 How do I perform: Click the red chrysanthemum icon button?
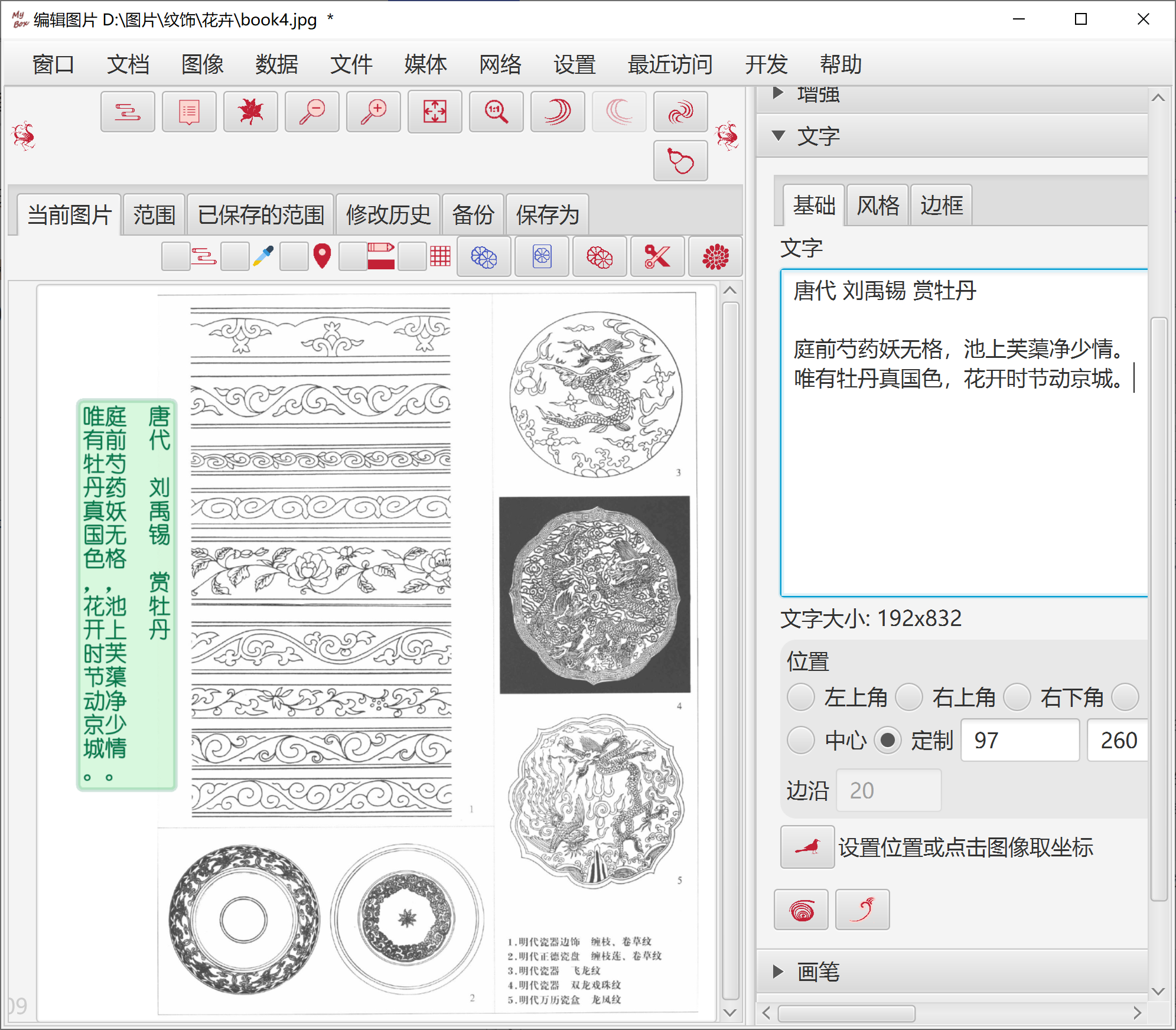pyautogui.click(x=715, y=257)
